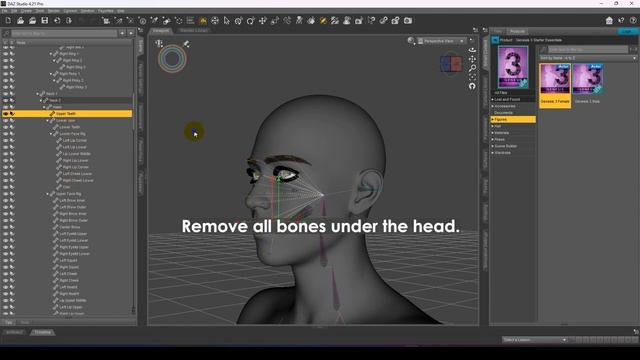Collapse the Lower Face Rig node

coord(51,133)
